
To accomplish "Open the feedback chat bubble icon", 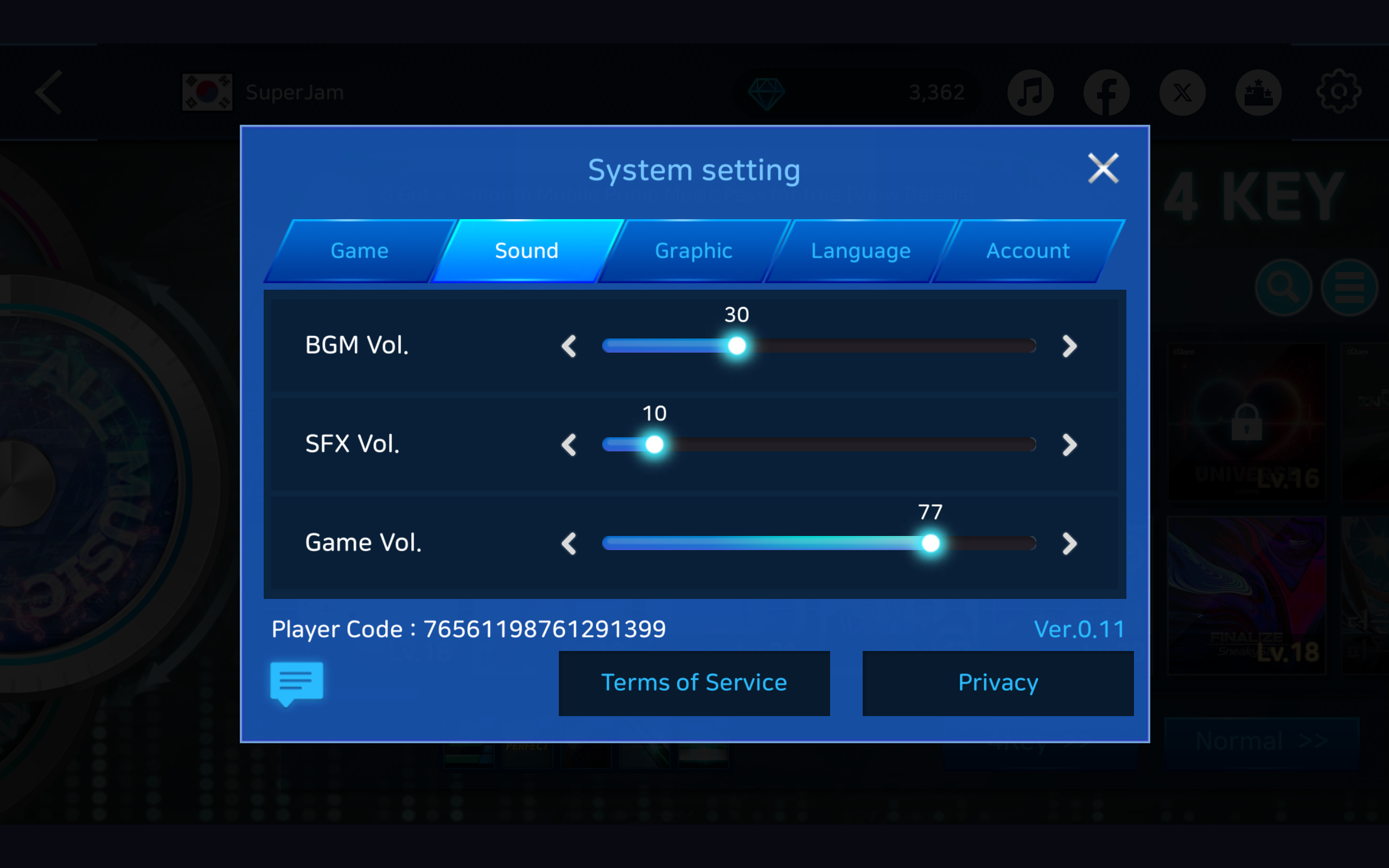I will [x=297, y=684].
